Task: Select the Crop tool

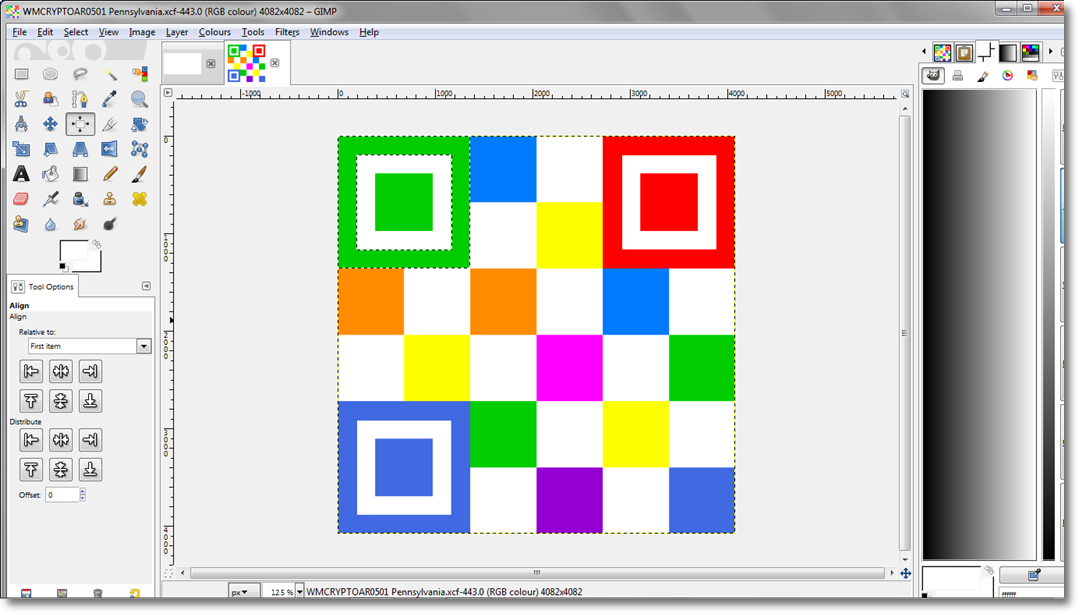Action: [110, 124]
